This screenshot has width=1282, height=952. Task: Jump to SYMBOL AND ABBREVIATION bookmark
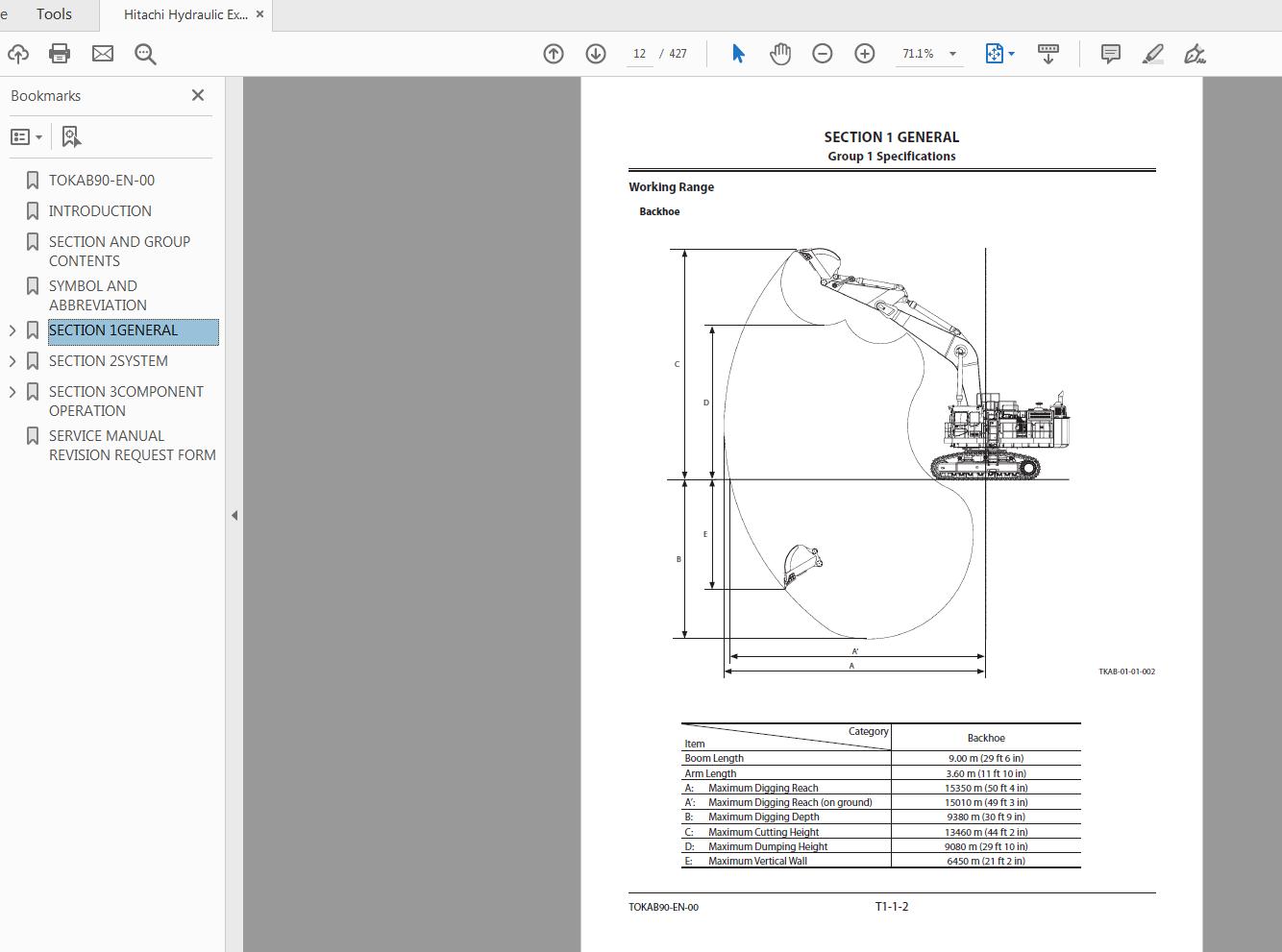(x=98, y=296)
